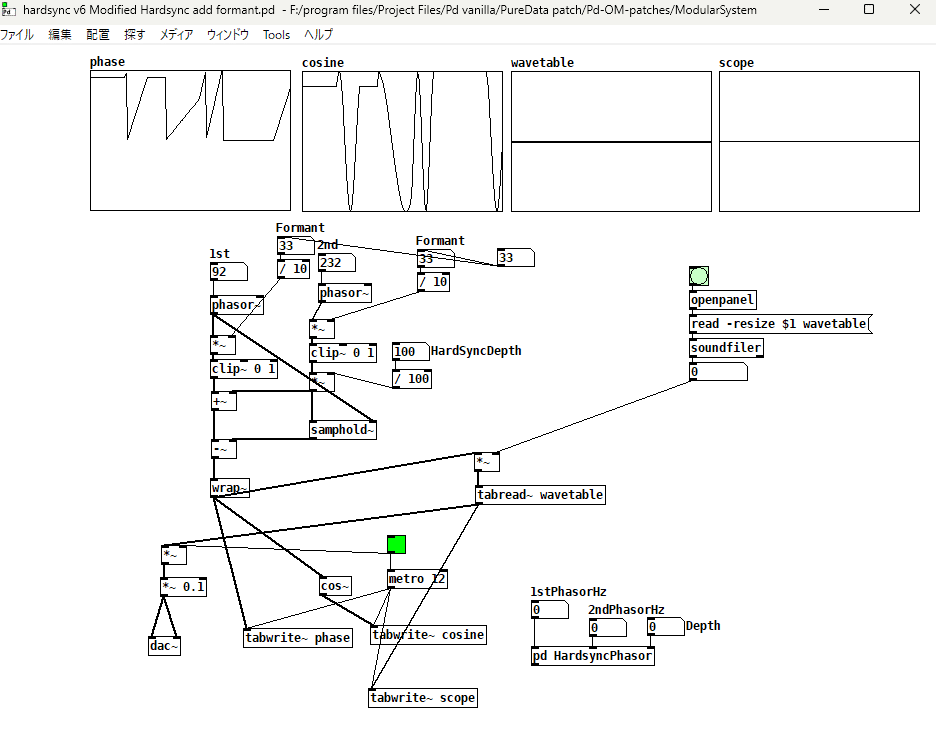Toggle the green metro toggle box
The height and width of the screenshot is (746, 936).
395,543
